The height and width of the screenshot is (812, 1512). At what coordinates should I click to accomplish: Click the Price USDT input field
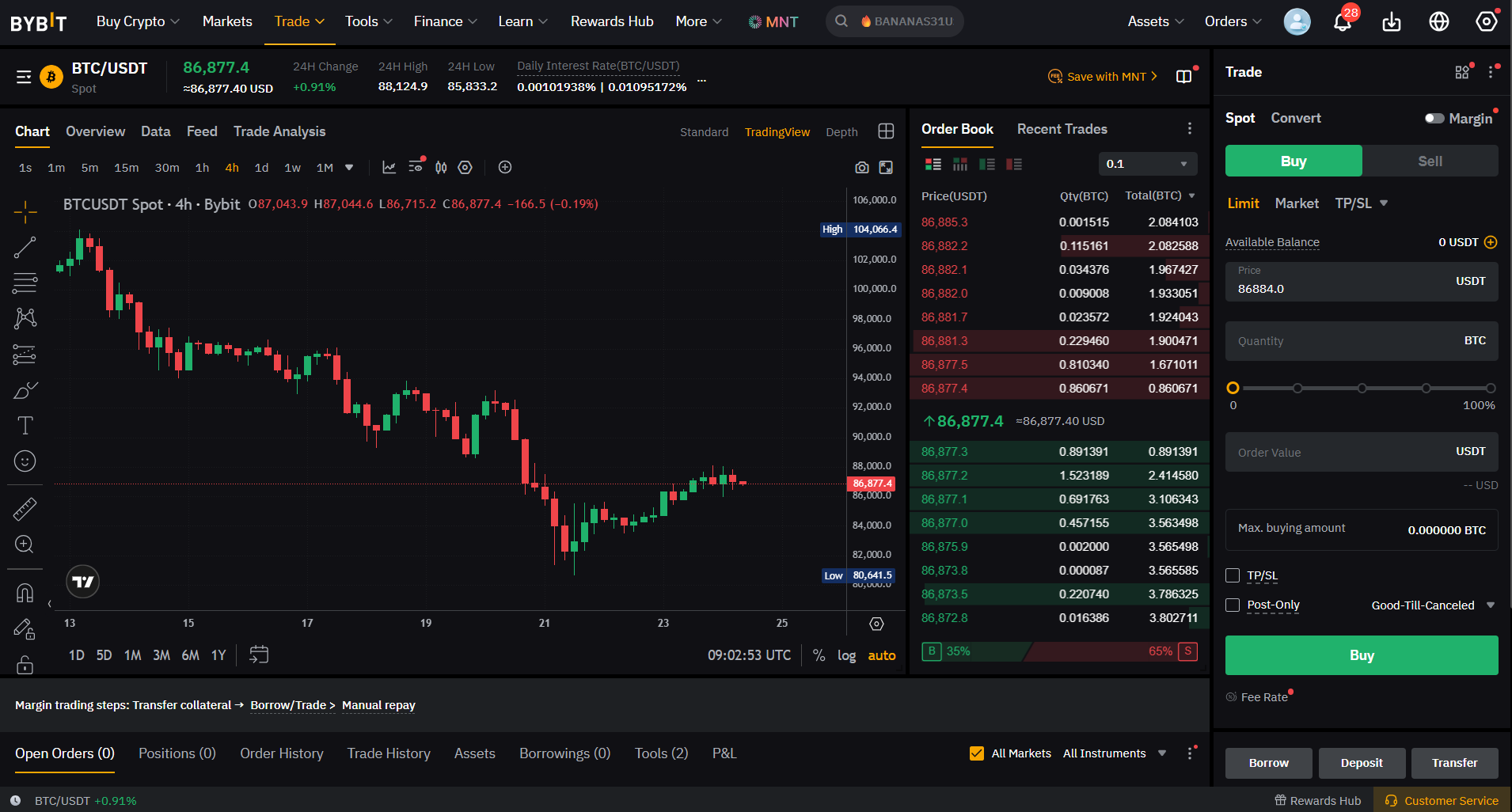tap(1362, 282)
